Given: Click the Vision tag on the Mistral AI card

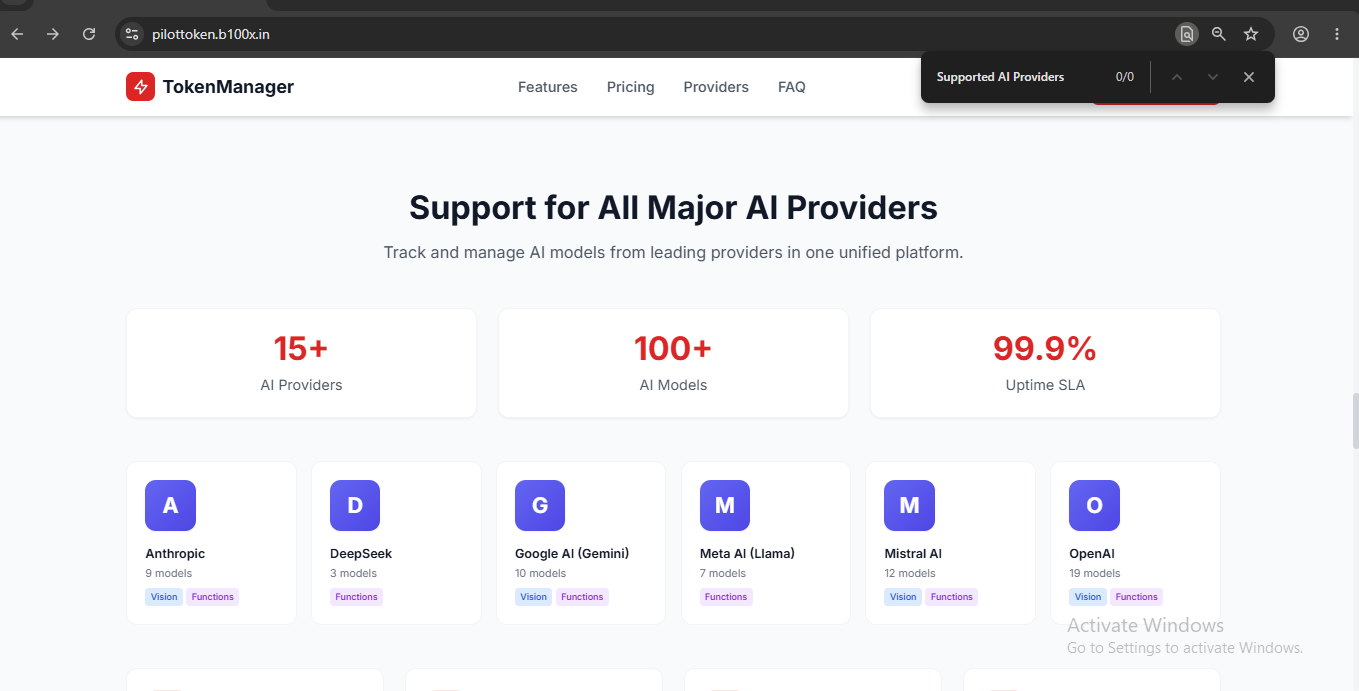Looking at the screenshot, I should click(903, 597).
